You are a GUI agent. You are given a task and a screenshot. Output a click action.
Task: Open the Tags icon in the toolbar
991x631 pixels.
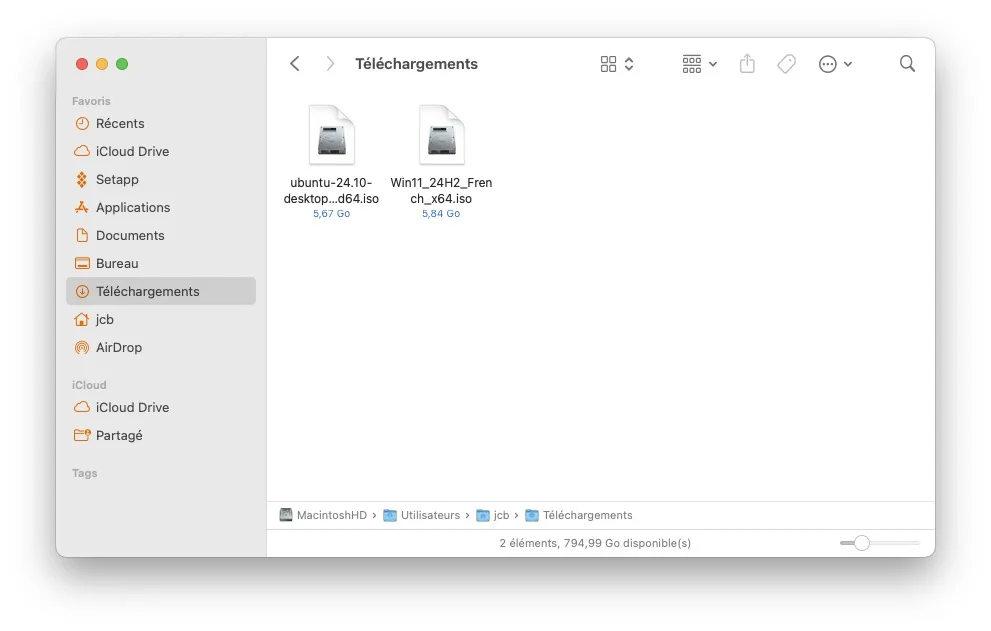coord(786,63)
